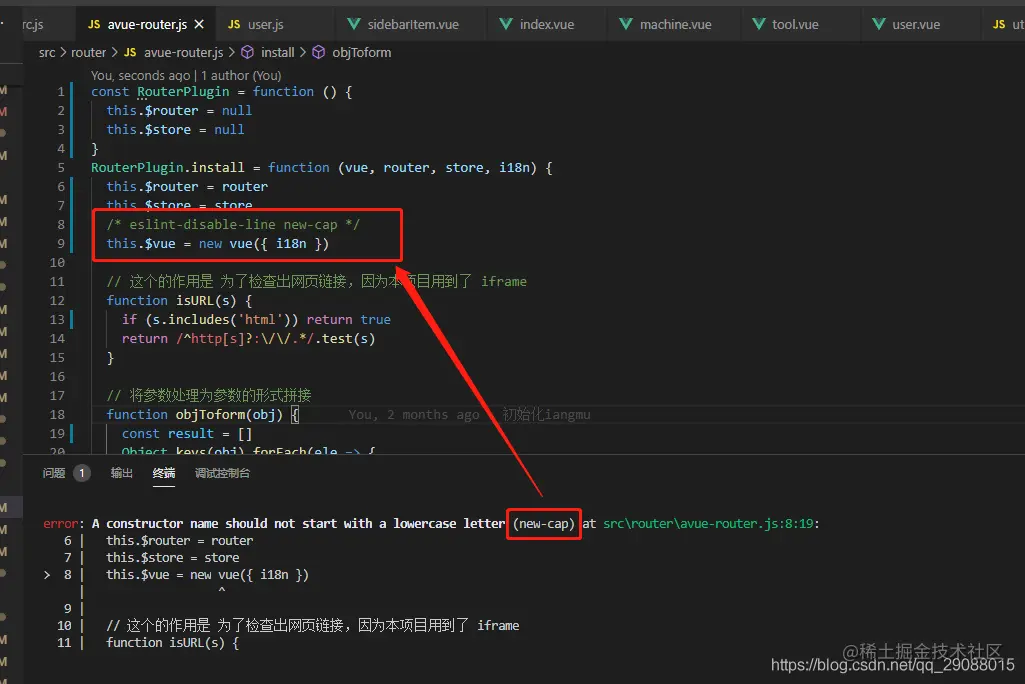Open the user.vue tab
The image size is (1025, 684).
(x=916, y=24)
